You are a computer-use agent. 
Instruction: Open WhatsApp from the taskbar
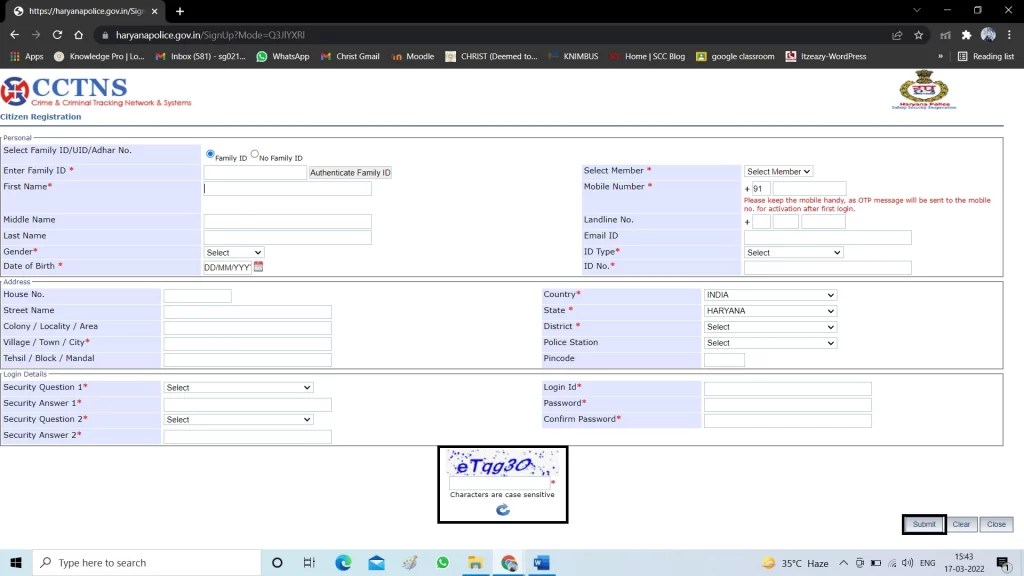[x=442, y=563]
